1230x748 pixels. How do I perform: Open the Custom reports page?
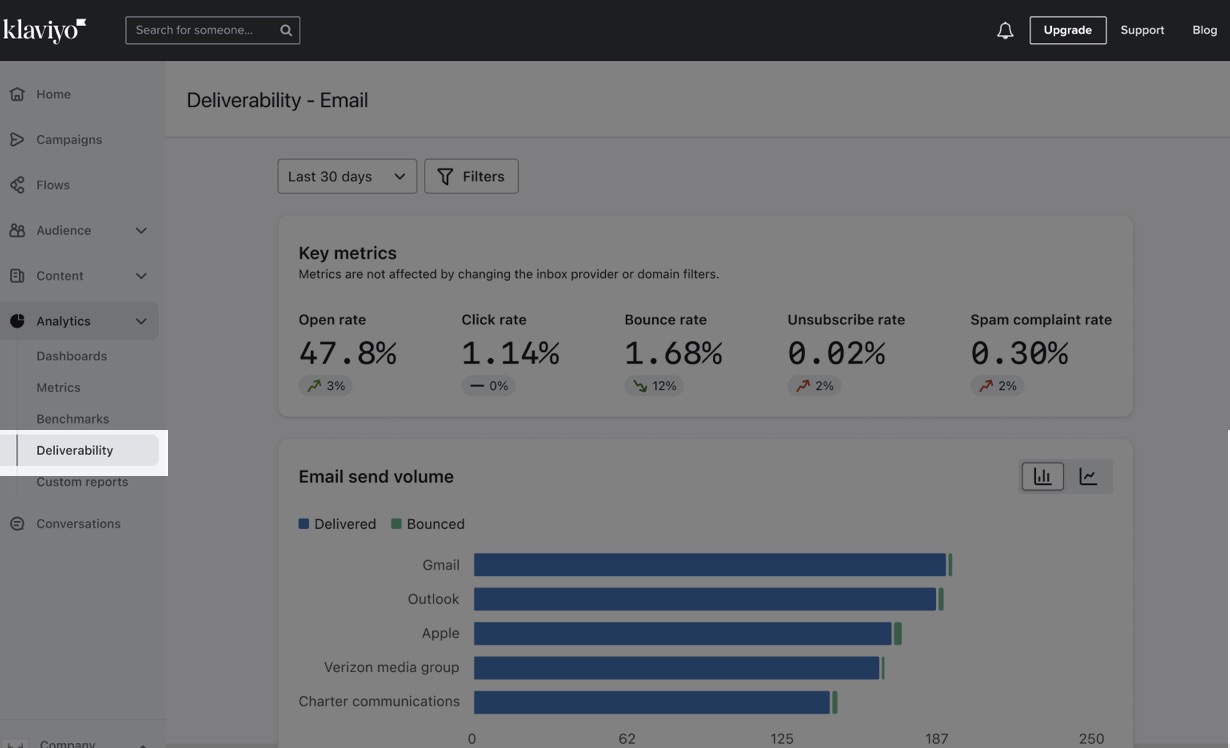click(82, 481)
